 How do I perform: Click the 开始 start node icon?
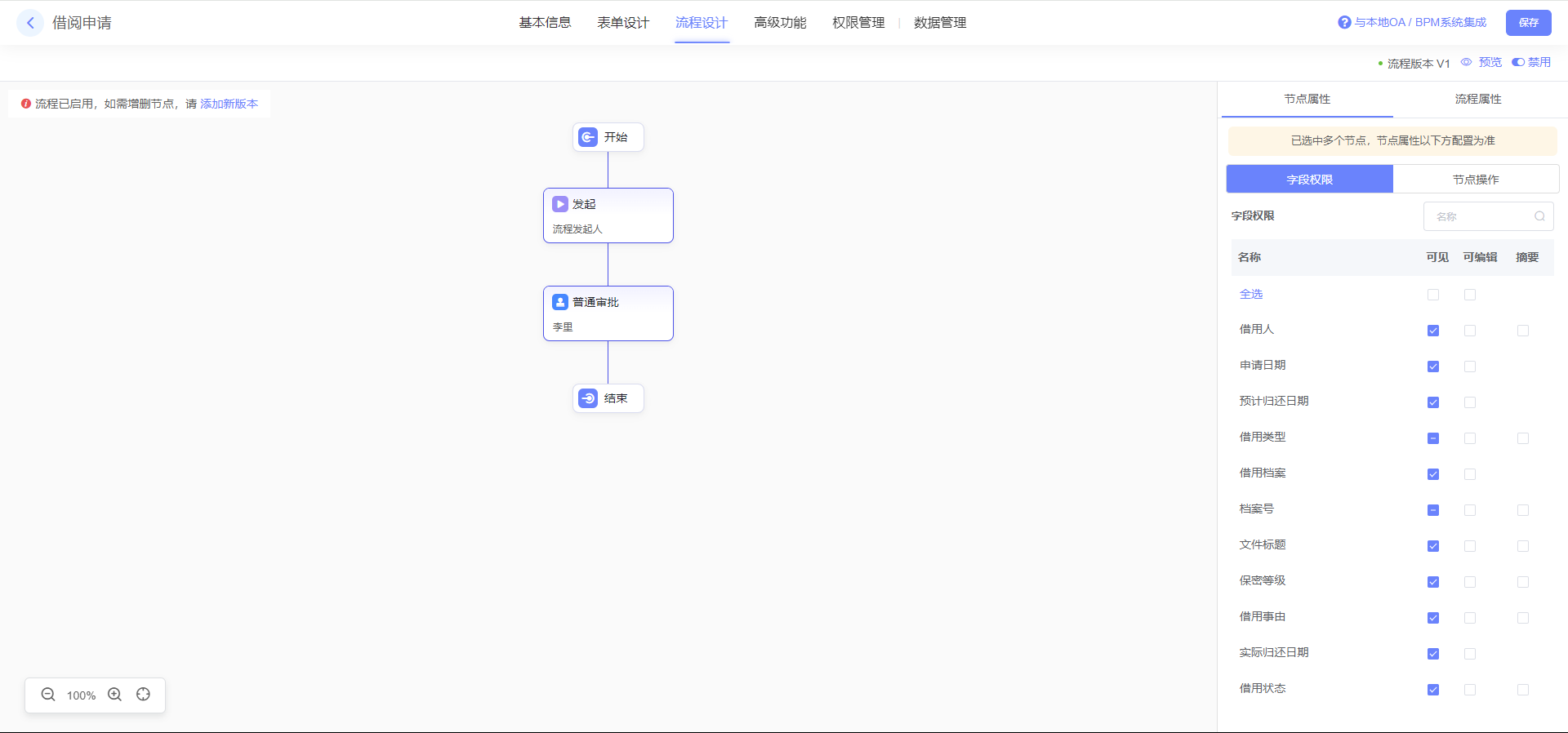pos(588,137)
